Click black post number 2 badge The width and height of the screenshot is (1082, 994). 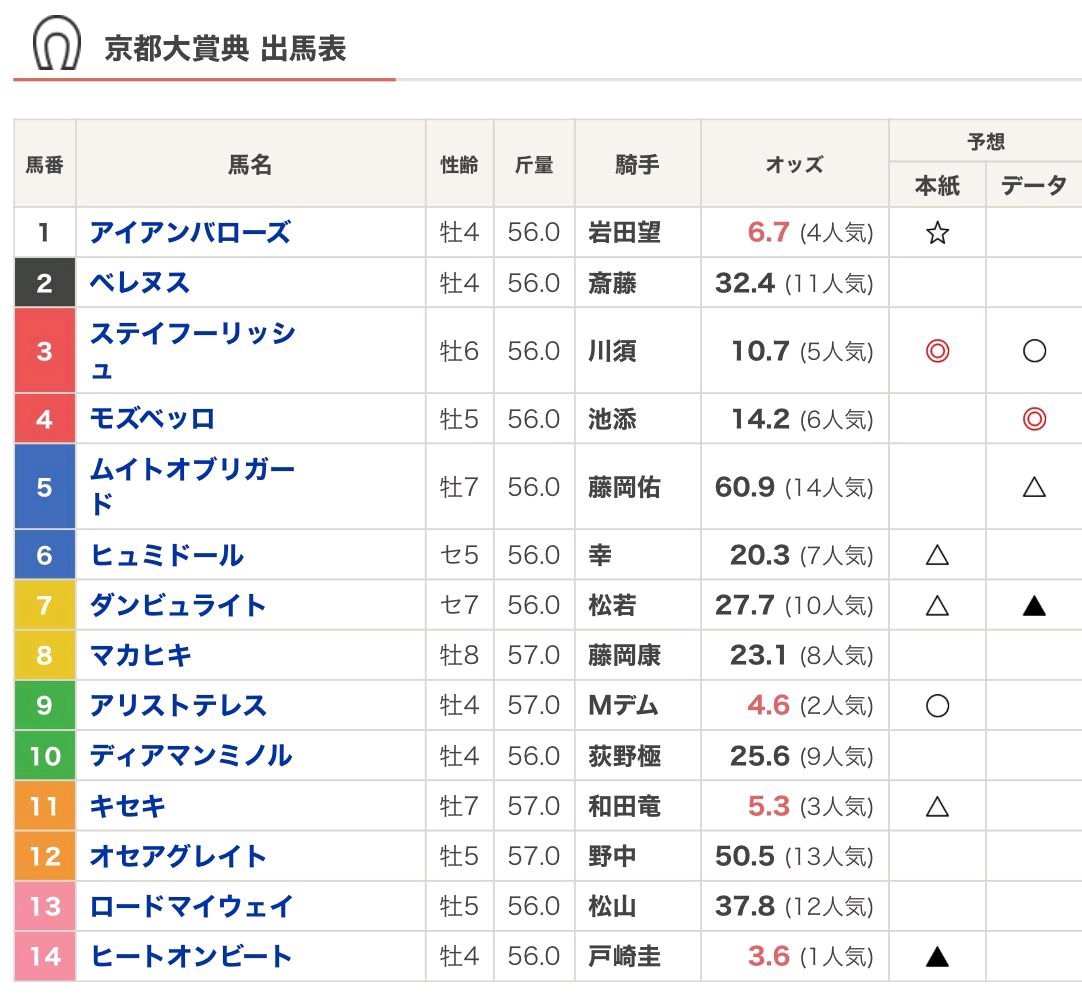[x=45, y=283]
